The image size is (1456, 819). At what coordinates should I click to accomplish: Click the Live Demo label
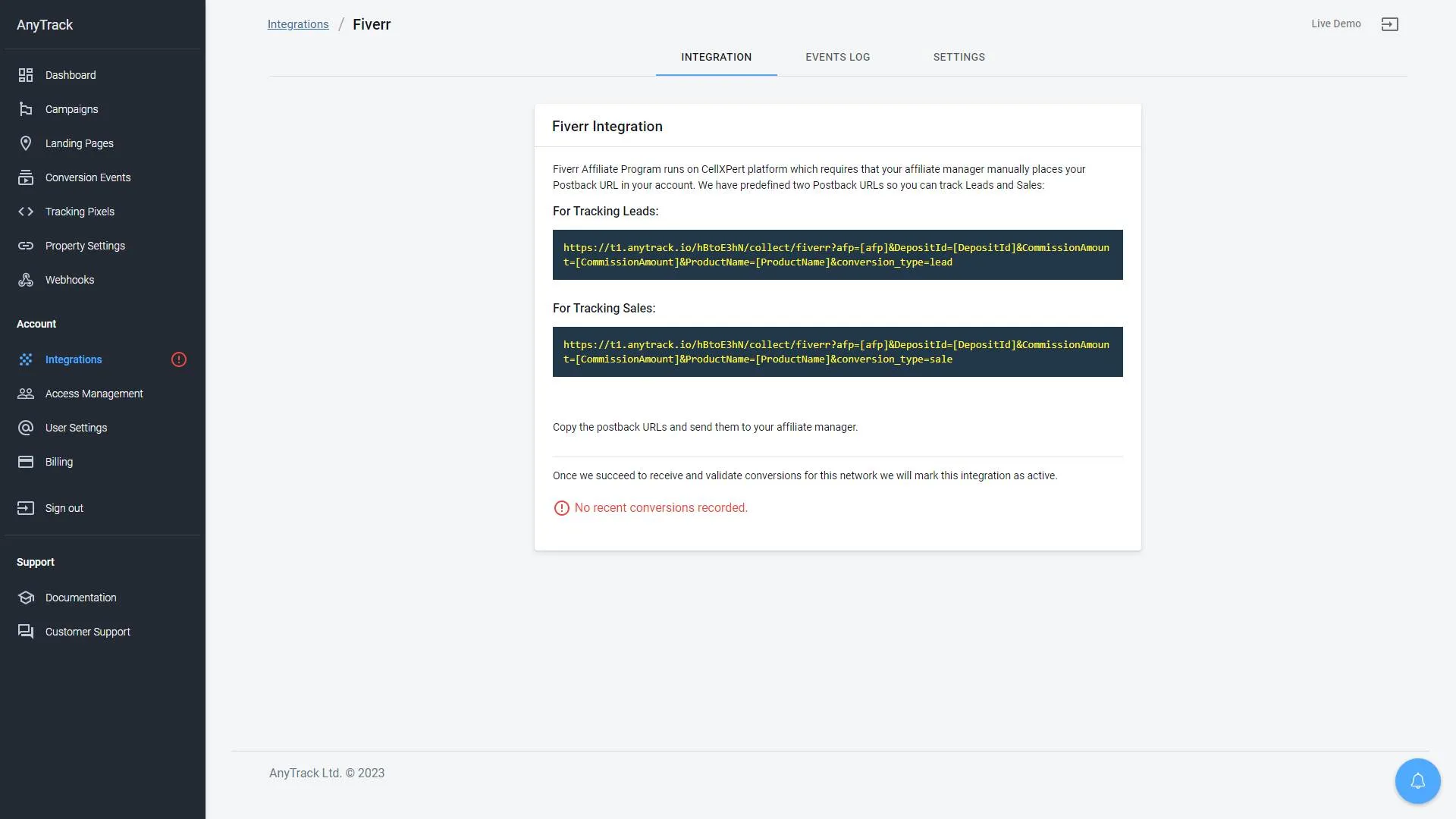tap(1336, 24)
